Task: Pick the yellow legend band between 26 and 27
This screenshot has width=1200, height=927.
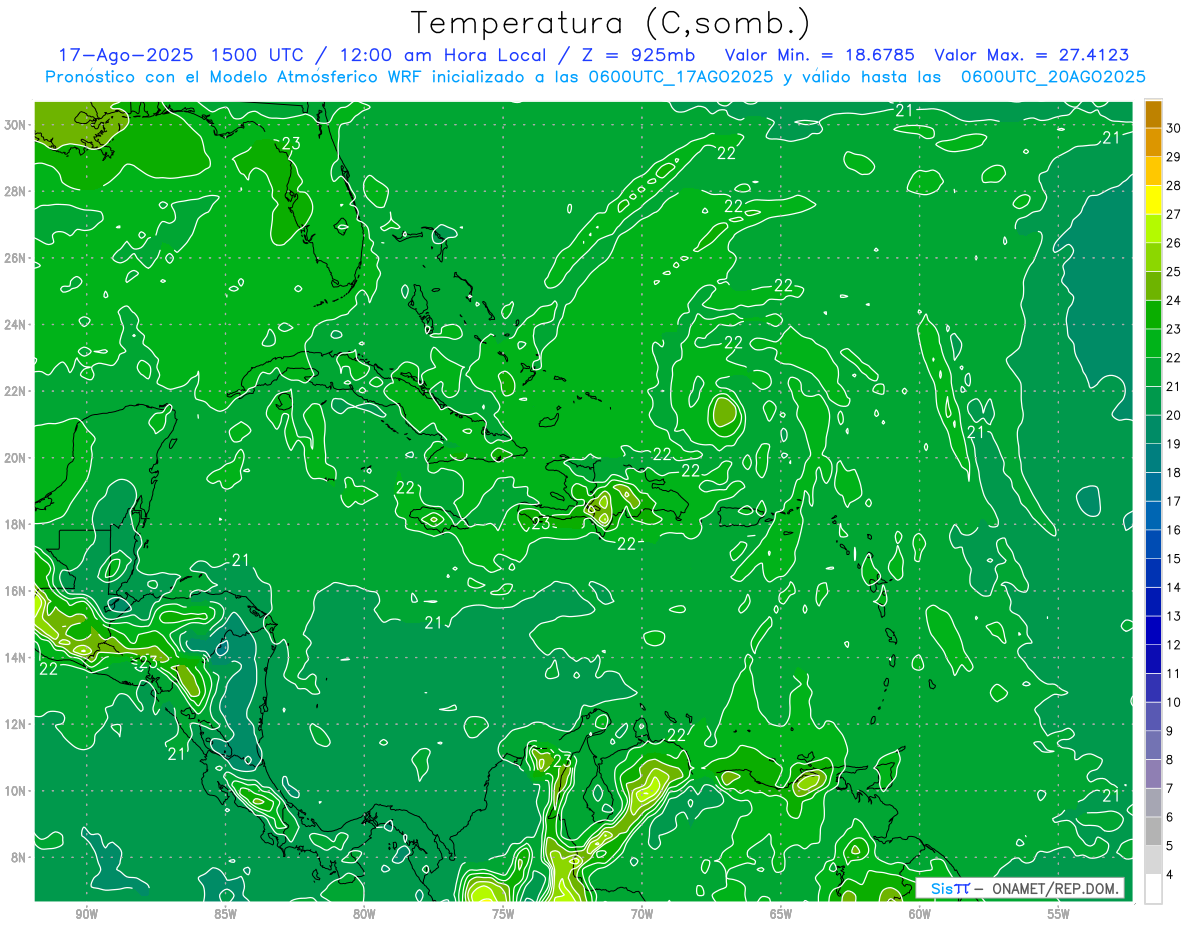Action: (x=1154, y=228)
